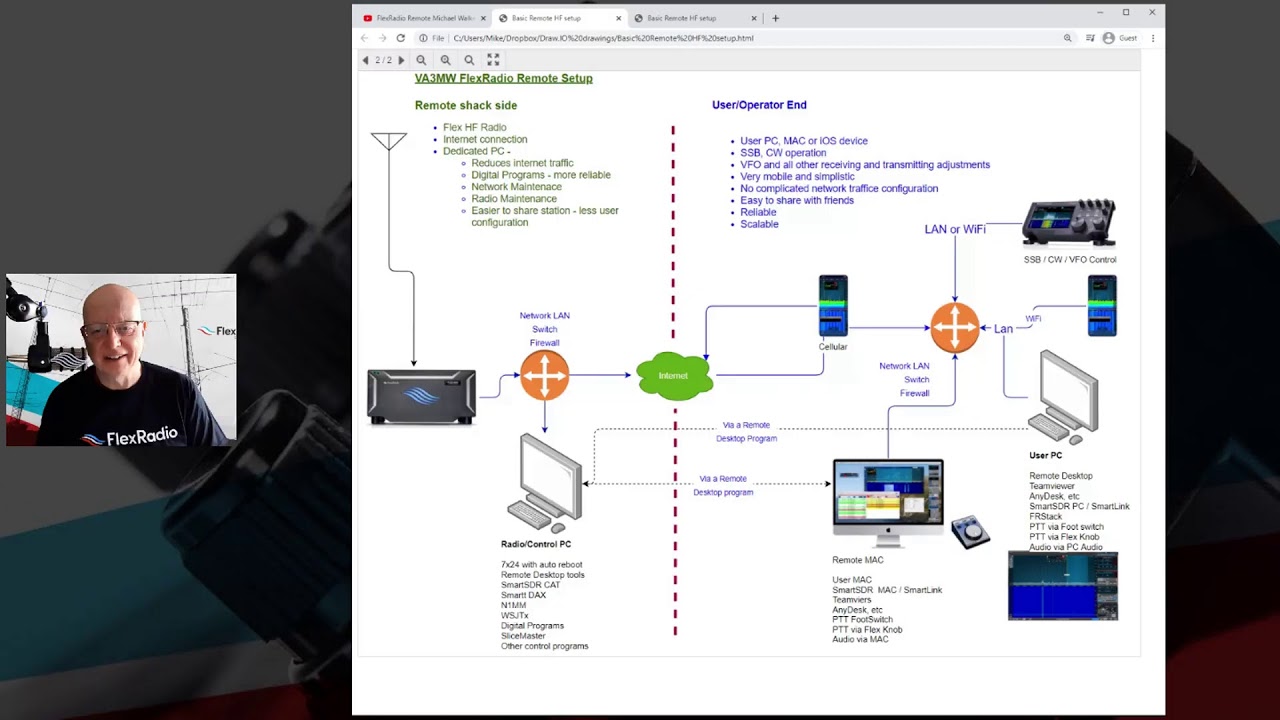Click the User PC label
Image resolution: width=1280 pixels, height=720 pixels.
click(1046, 455)
